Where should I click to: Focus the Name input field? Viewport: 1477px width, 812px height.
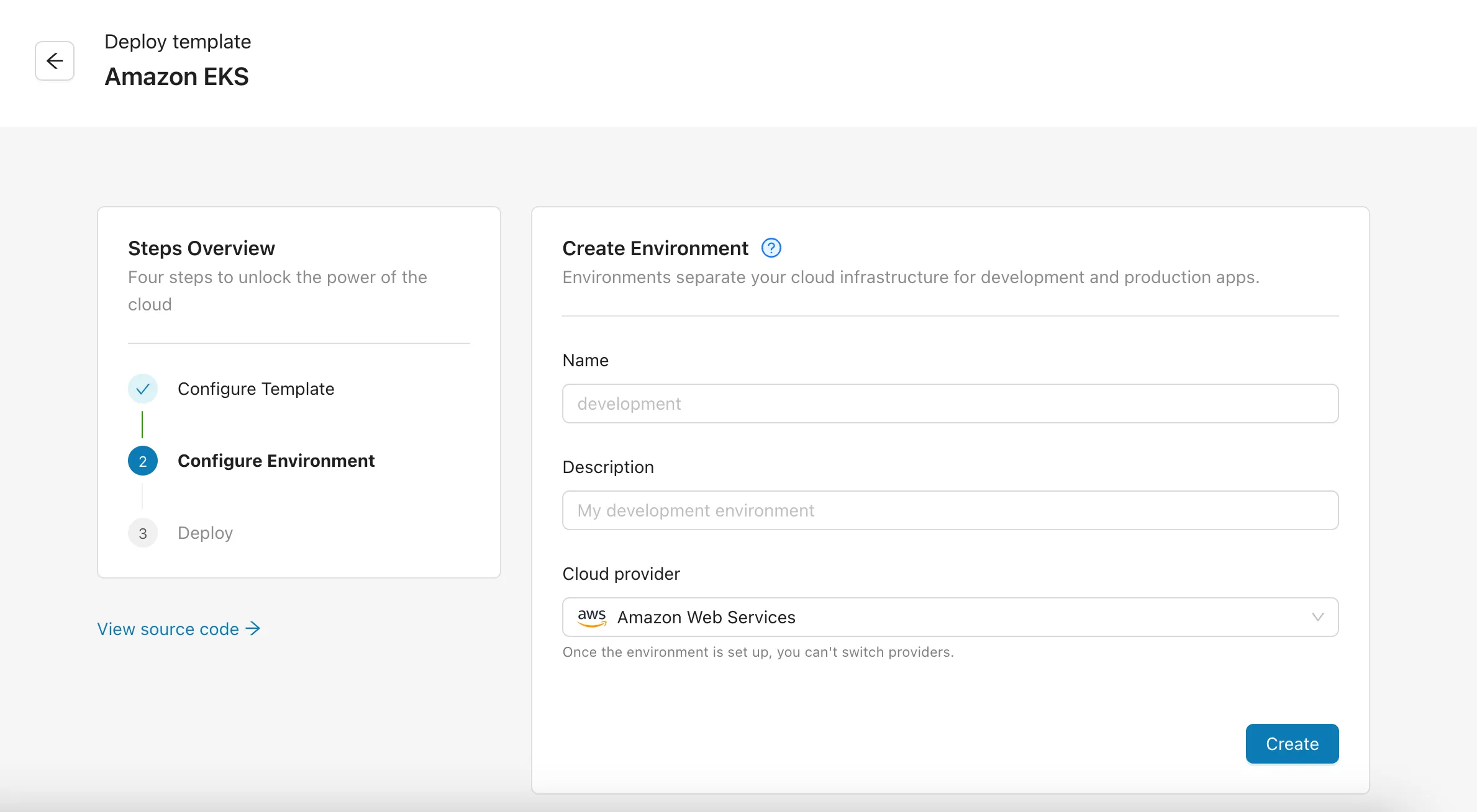point(950,404)
